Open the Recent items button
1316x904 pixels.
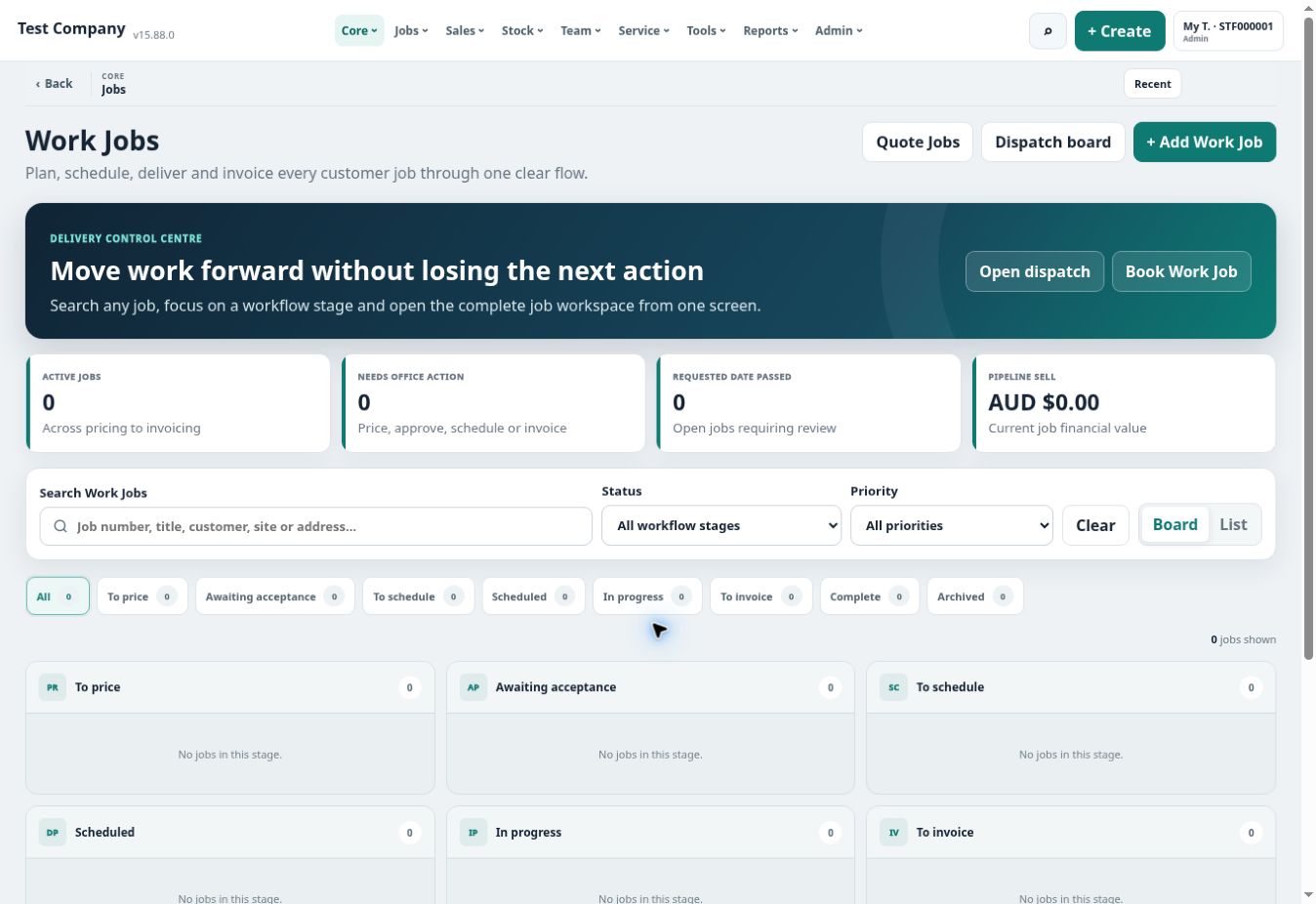pyautogui.click(x=1152, y=84)
